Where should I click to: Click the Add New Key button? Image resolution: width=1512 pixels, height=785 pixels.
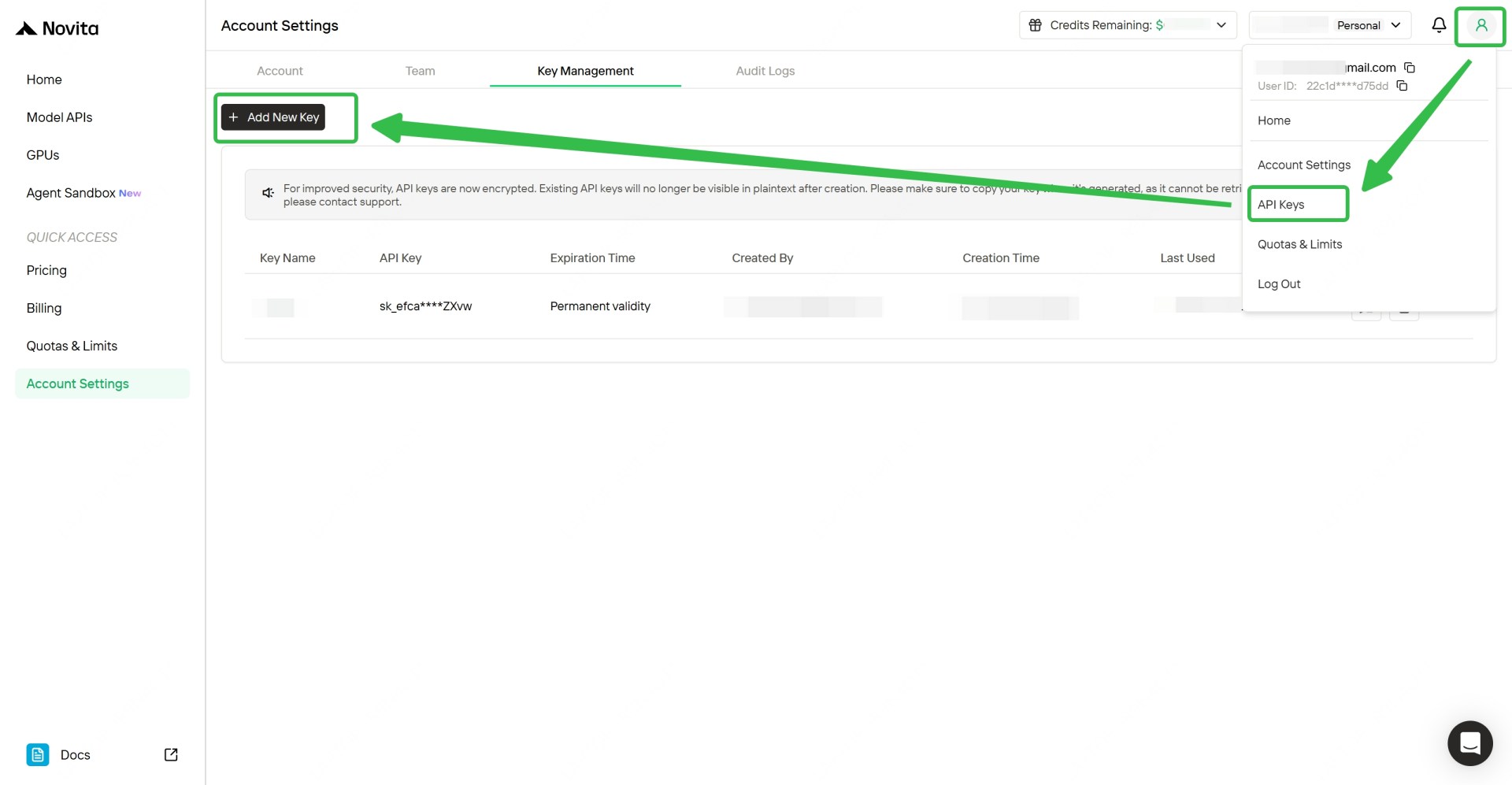click(x=272, y=117)
